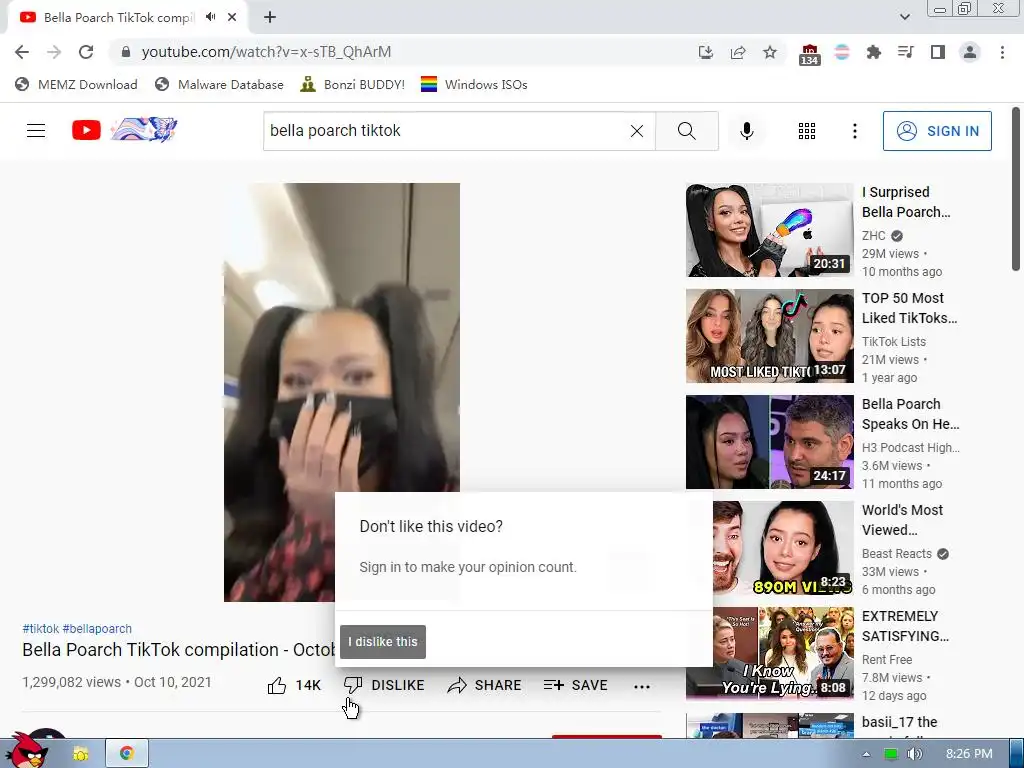Viewport: 1024px width, 768px height.
Task: Click the YouTube search magnifier button
Action: 686,131
